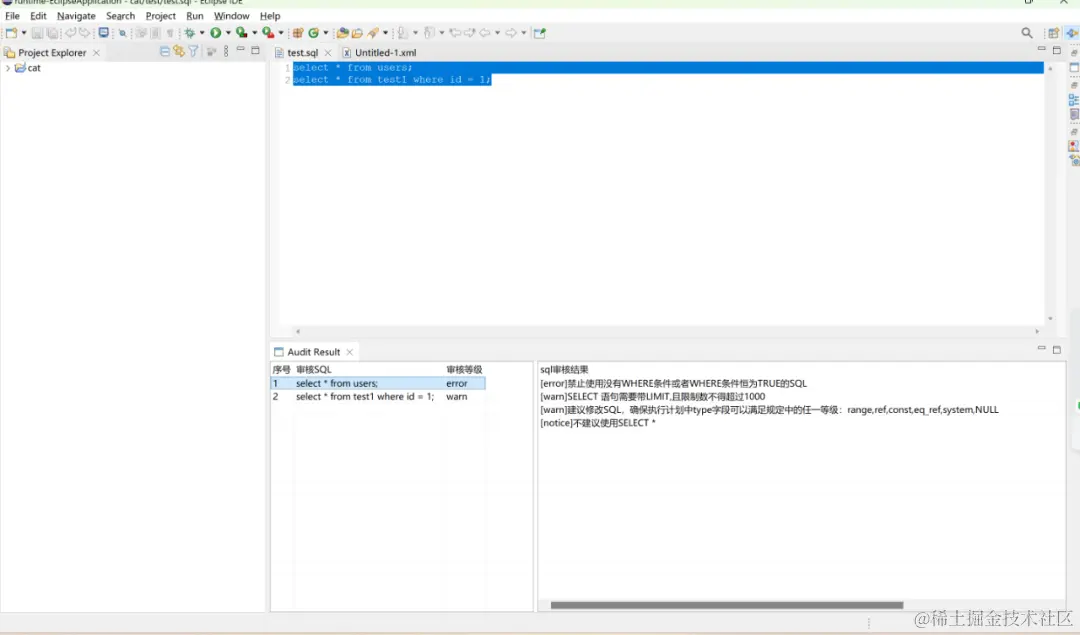Select audit row 'select * from users;'

click(378, 384)
